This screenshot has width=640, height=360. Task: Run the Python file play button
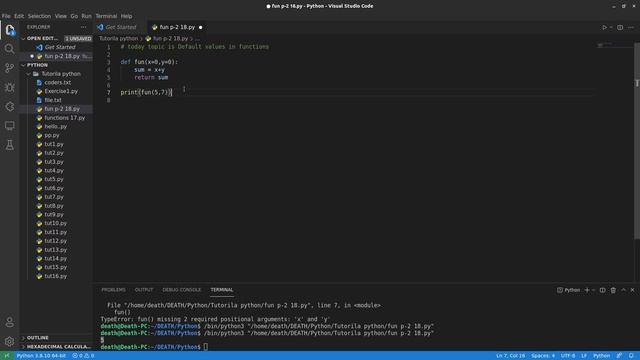604,27
